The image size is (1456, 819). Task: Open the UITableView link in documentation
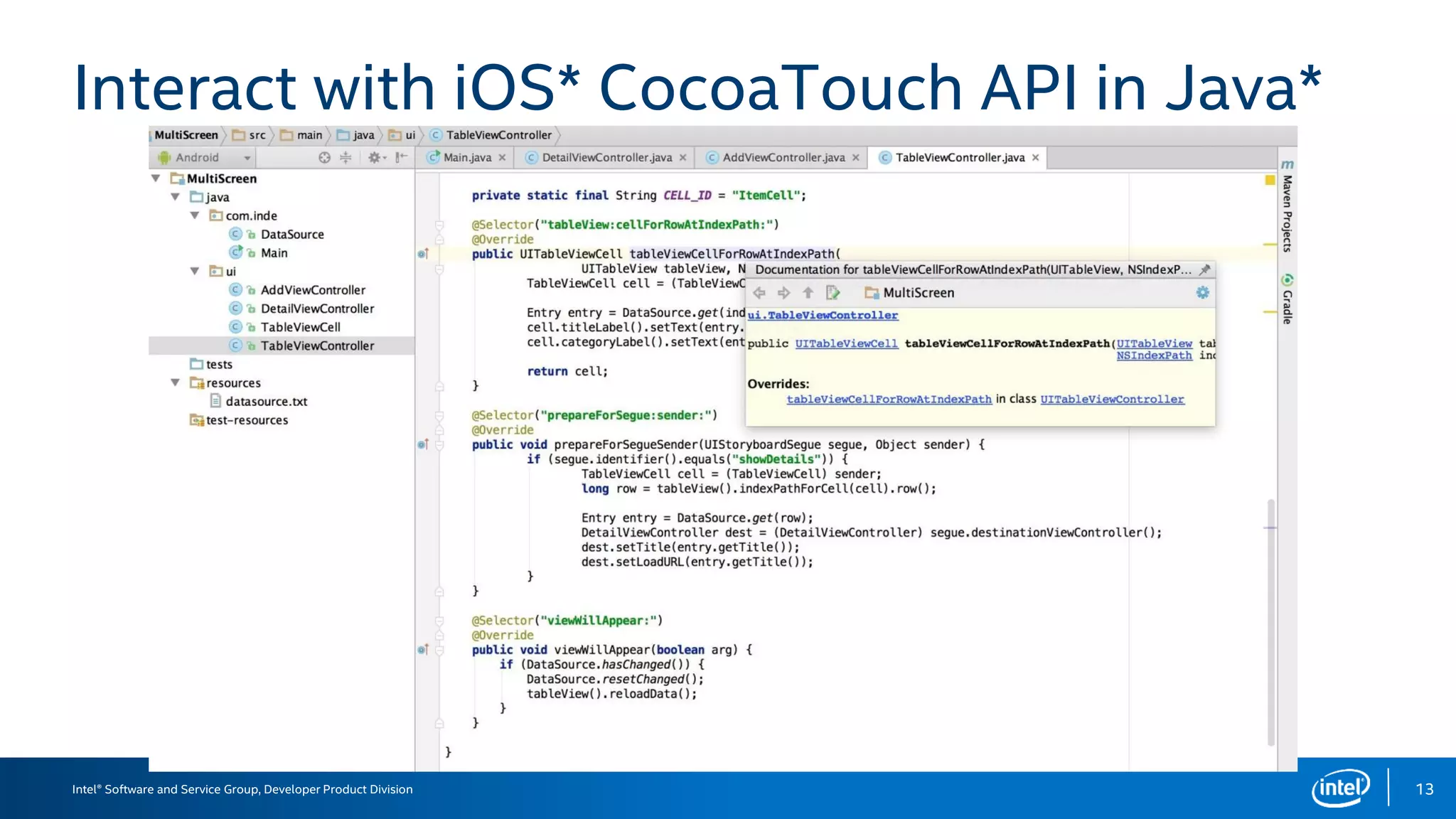click(x=1154, y=343)
